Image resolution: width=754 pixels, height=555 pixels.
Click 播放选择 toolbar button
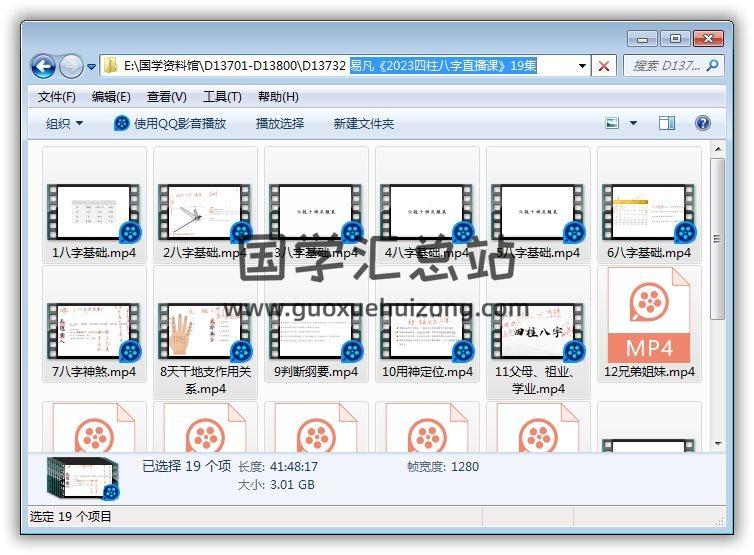tap(279, 123)
